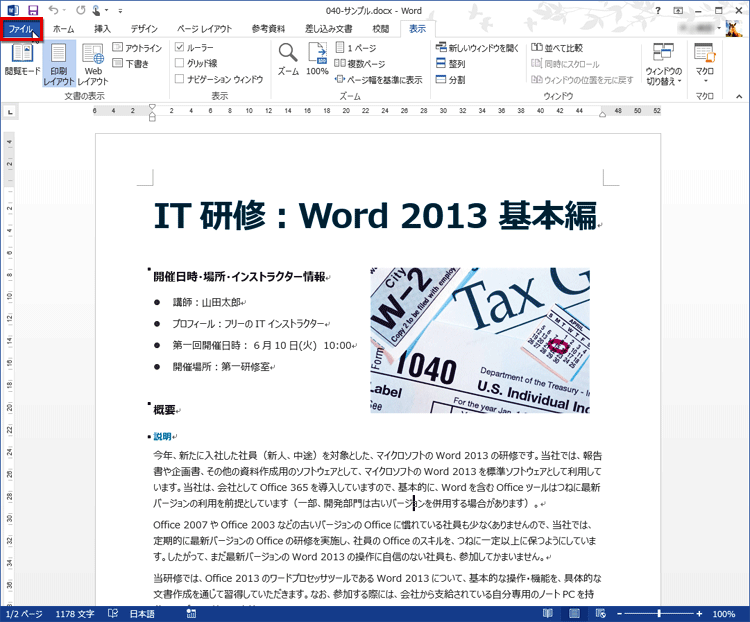
Task: Choose 複数ページ zoom option
Action: pyautogui.click(x=360, y=63)
